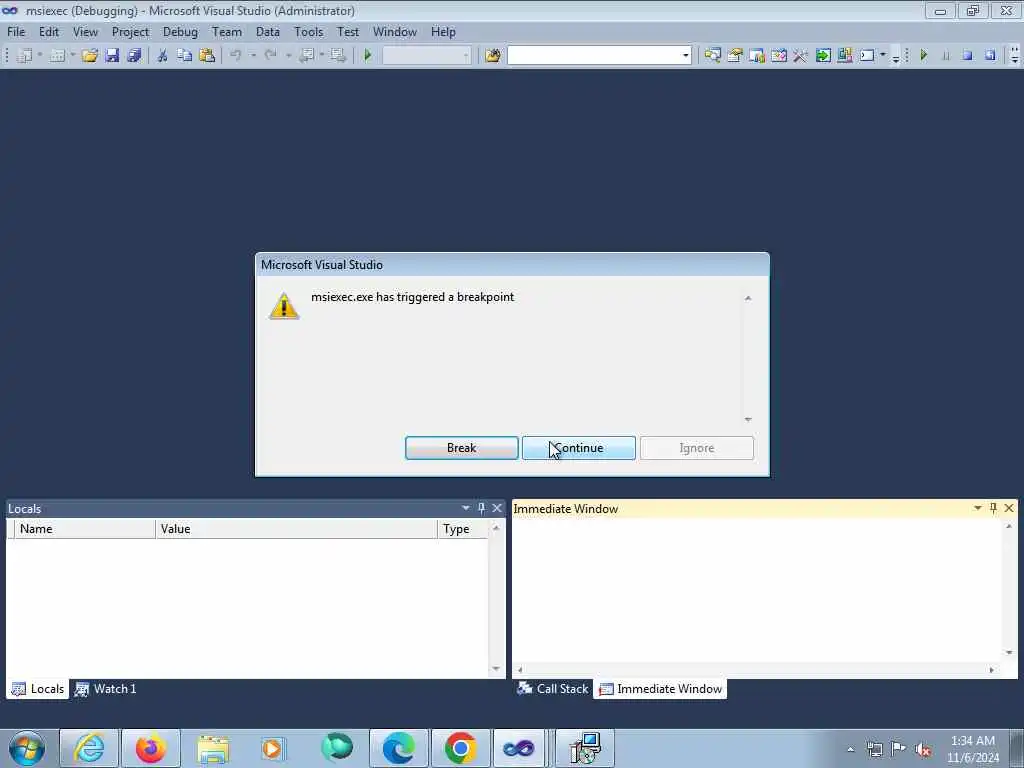Click the Copy icon in toolbar
The width and height of the screenshot is (1024, 768).
[185, 56]
